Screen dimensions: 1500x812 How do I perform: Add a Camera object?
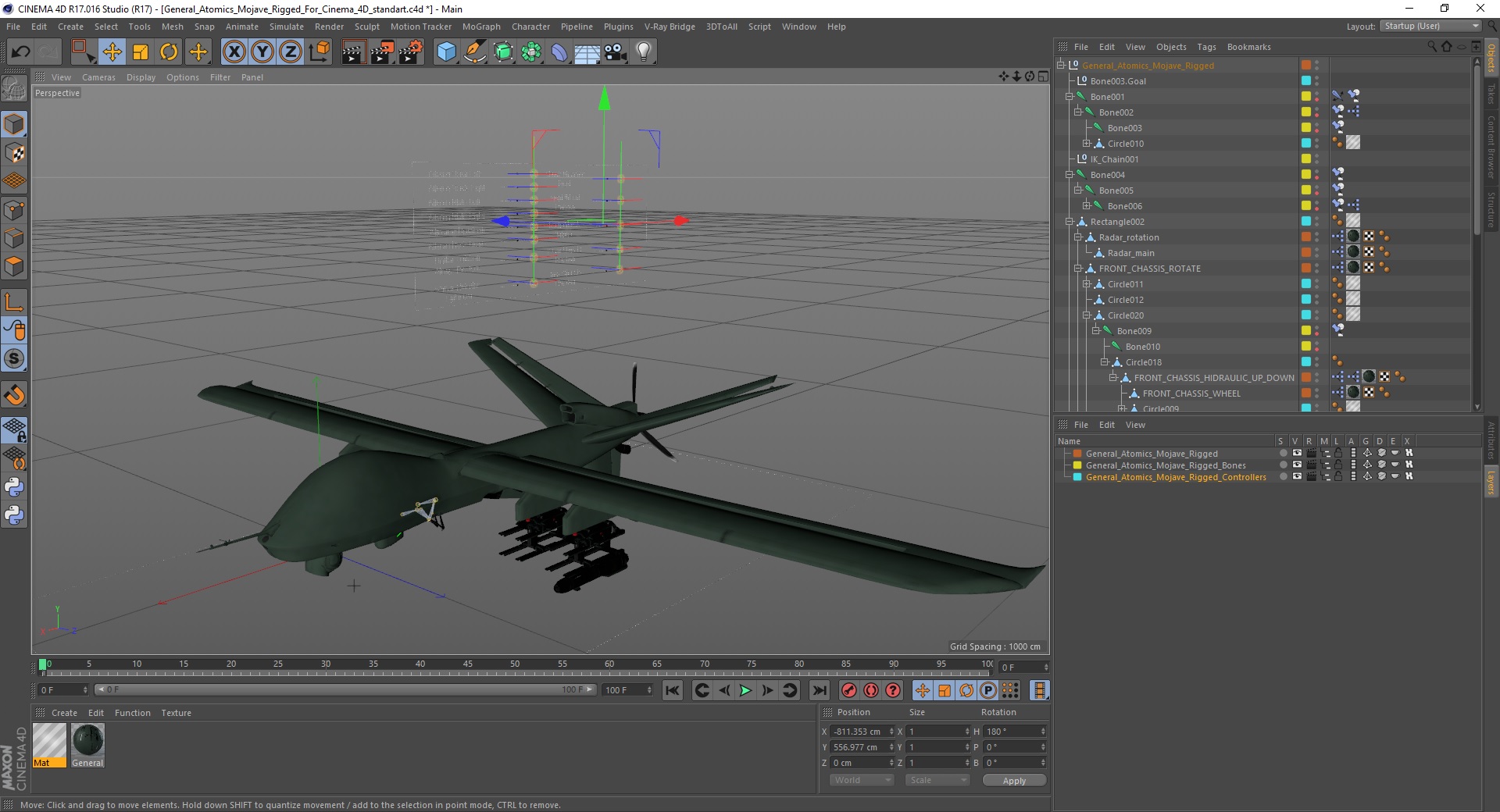(x=616, y=52)
